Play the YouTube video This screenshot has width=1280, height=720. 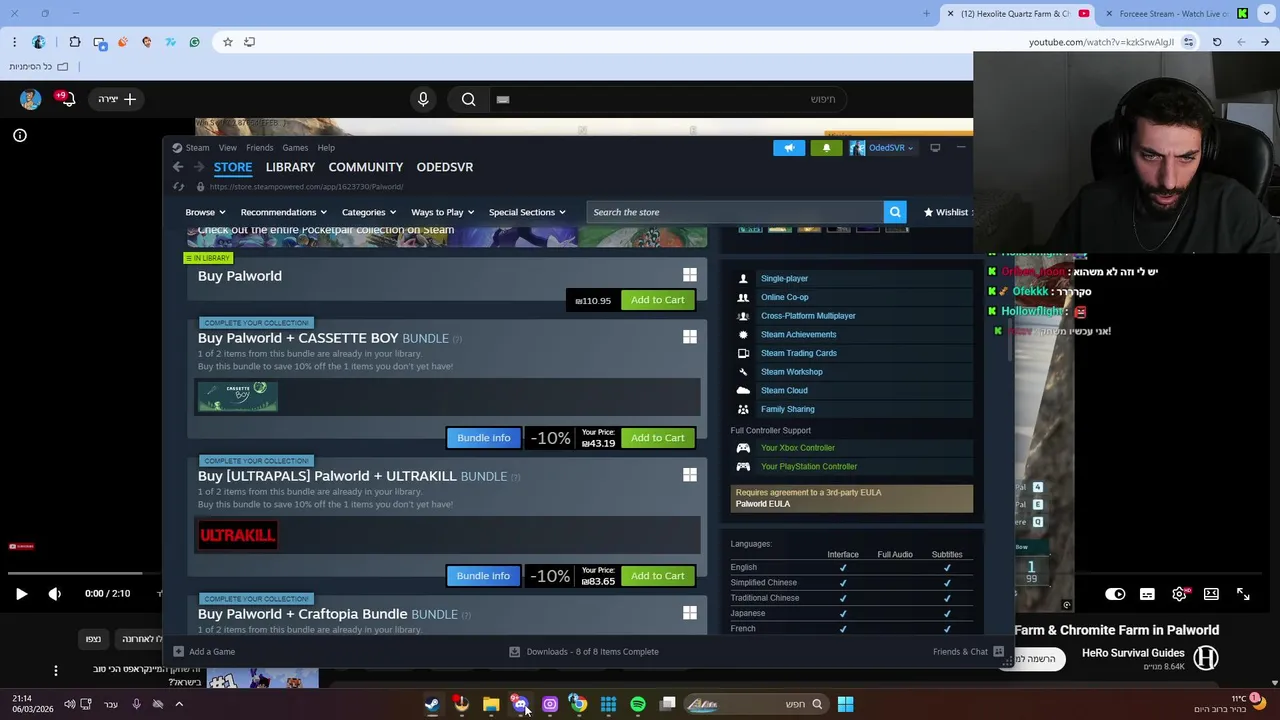(21, 594)
